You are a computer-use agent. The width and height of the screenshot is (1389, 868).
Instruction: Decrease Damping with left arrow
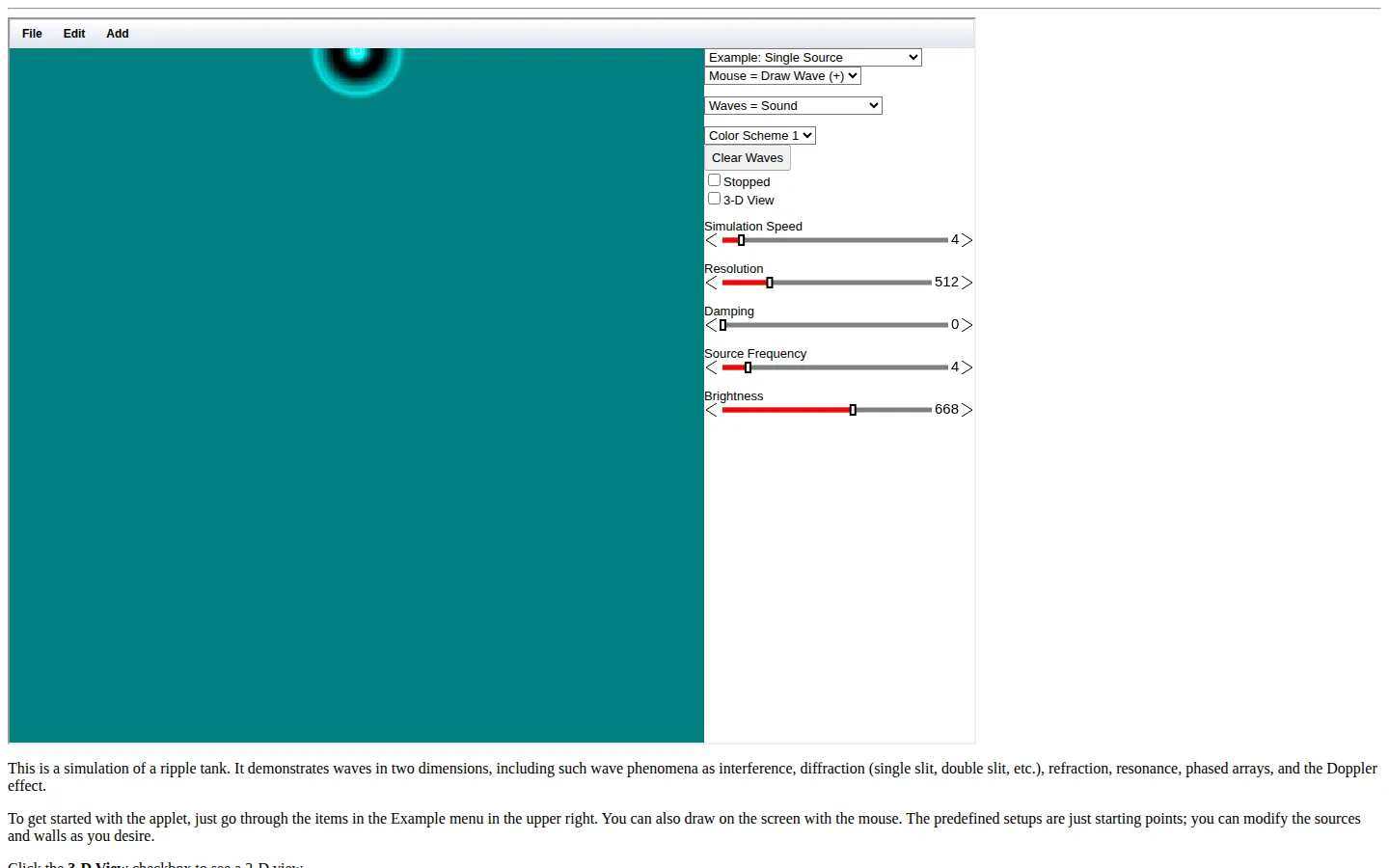click(712, 325)
